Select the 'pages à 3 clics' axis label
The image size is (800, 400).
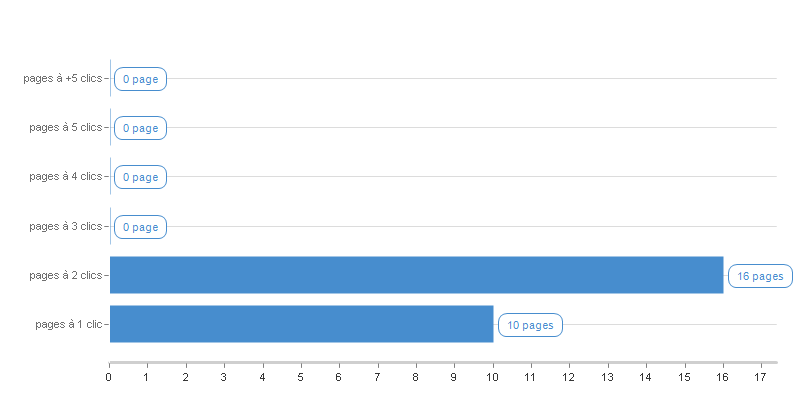tap(66, 226)
